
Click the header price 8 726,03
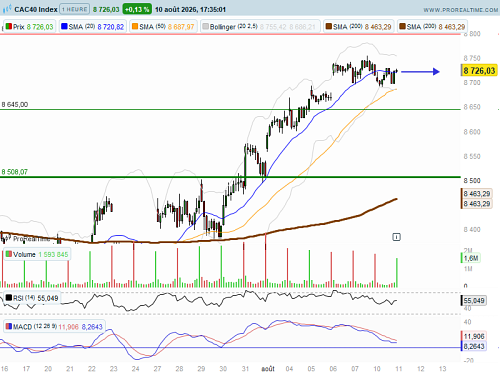tap(106, 10)
